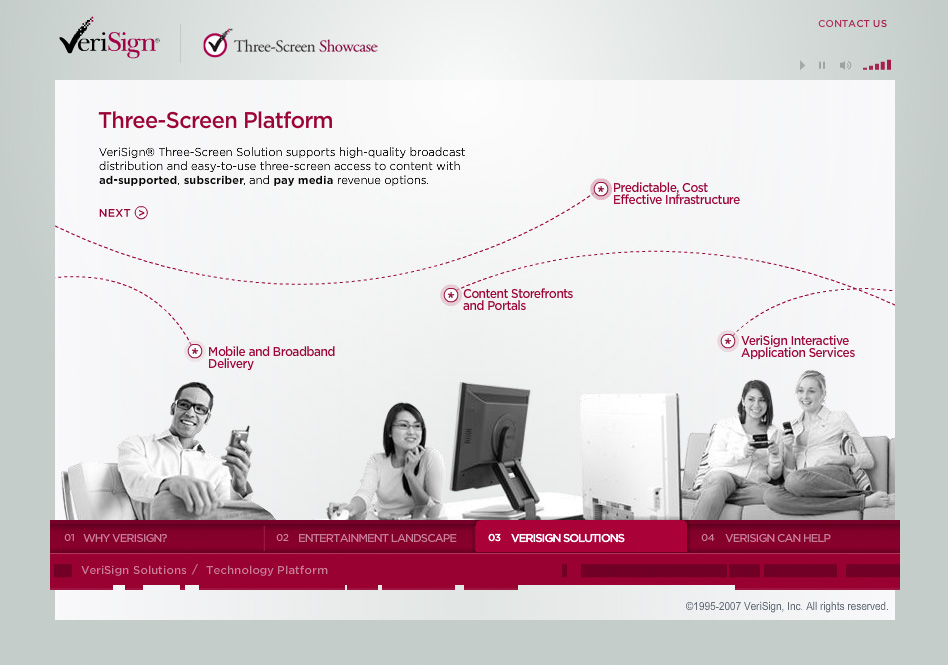Open Content Storefronts and Portals label

click(518, 299)
